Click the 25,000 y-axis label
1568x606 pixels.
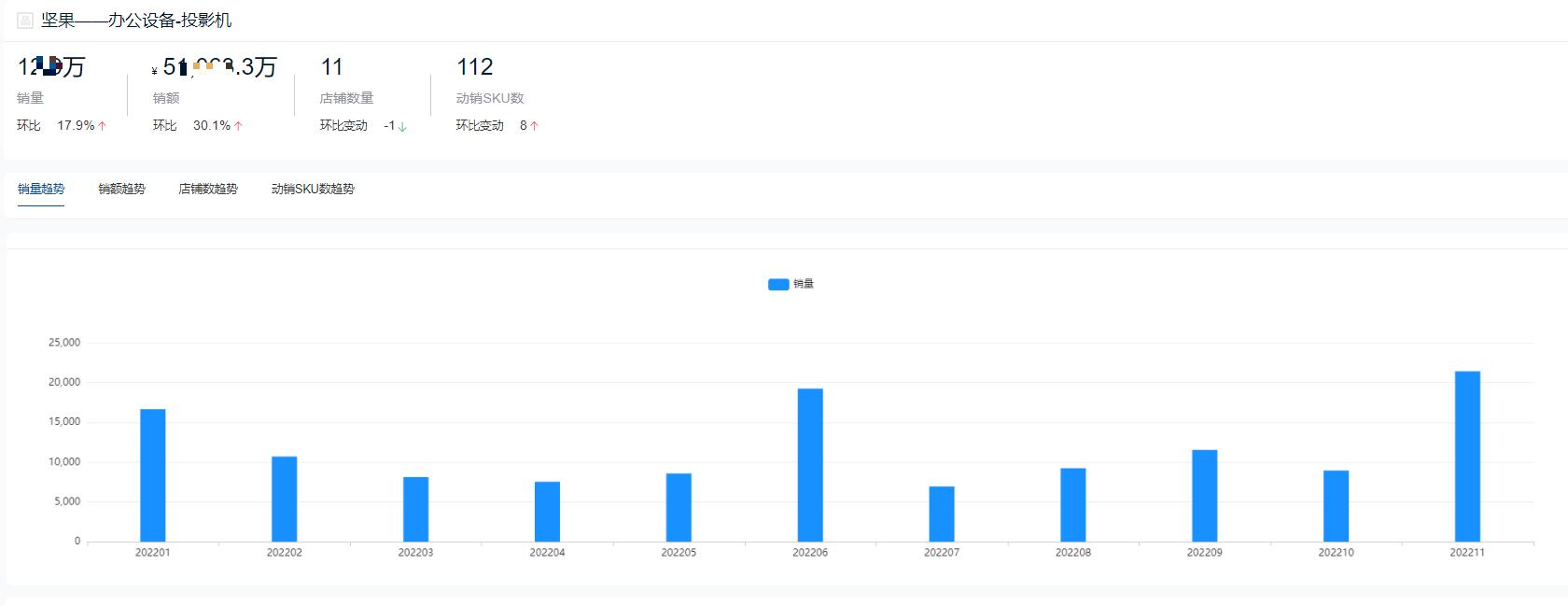[64, 343]
